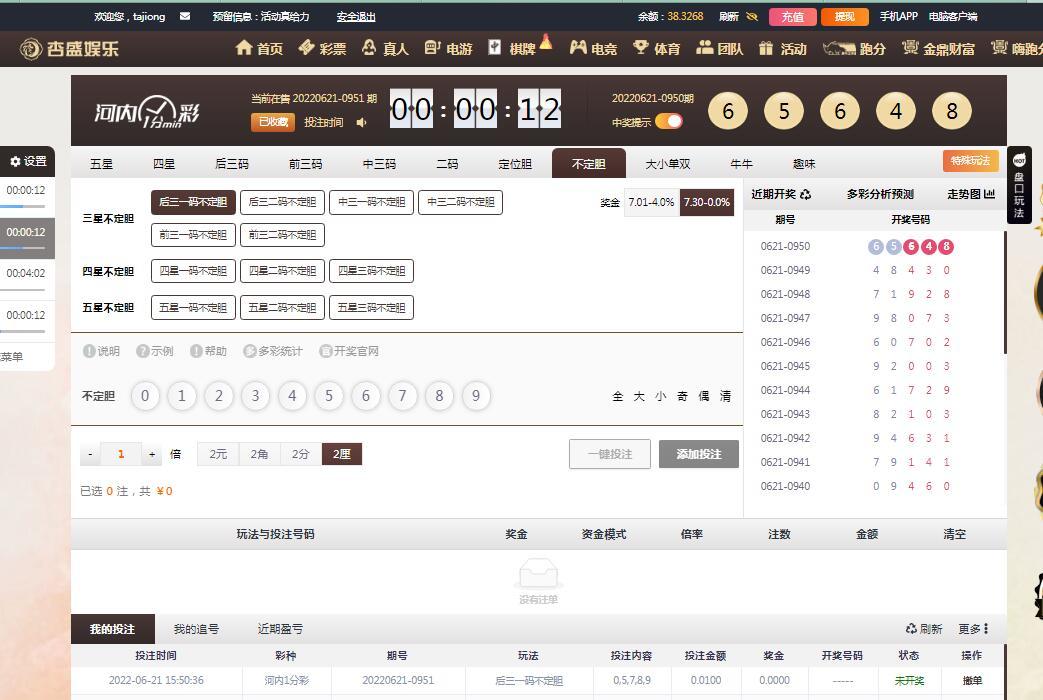The image size is (1043, 700).
Task: Open the 电竞 e-sports menu
Action: (x=593, y=48)
